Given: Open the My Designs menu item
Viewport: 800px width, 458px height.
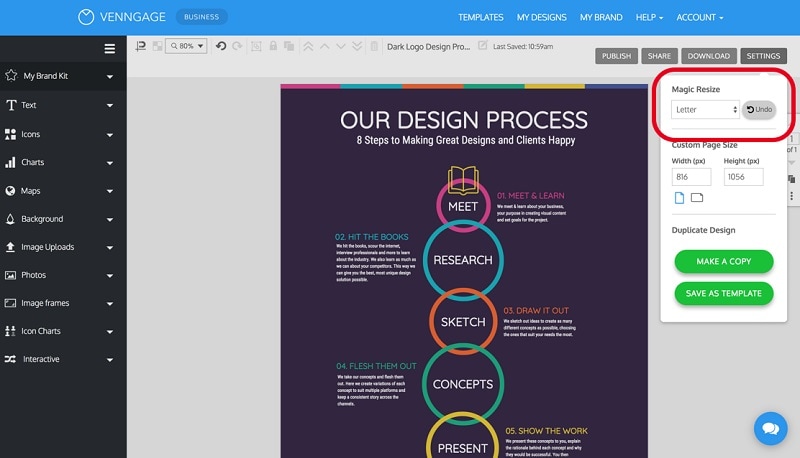Looking at the screenshot, I should pos(541,17).
